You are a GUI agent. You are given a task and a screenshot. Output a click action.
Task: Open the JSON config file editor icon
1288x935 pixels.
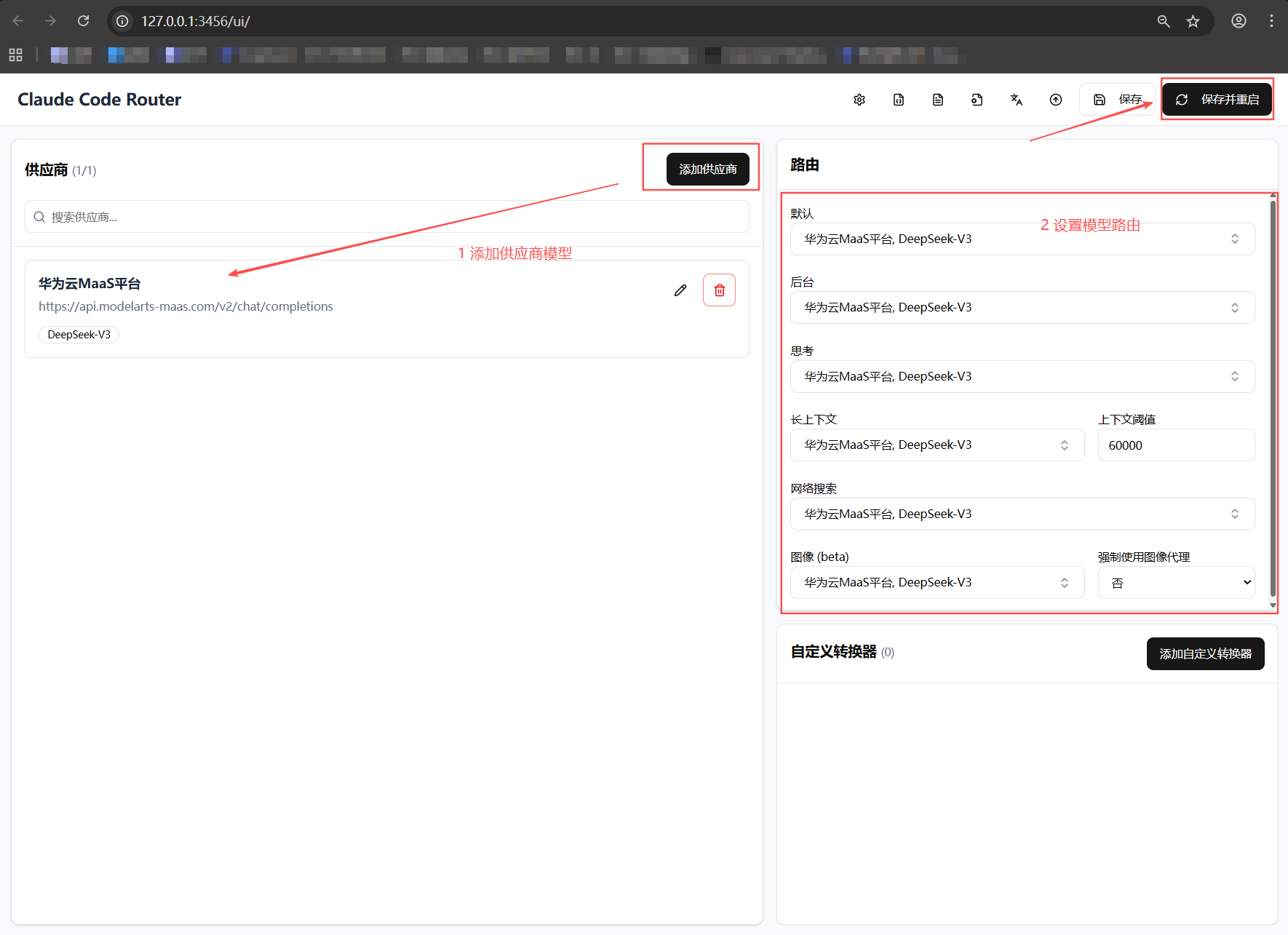(899, 100)
